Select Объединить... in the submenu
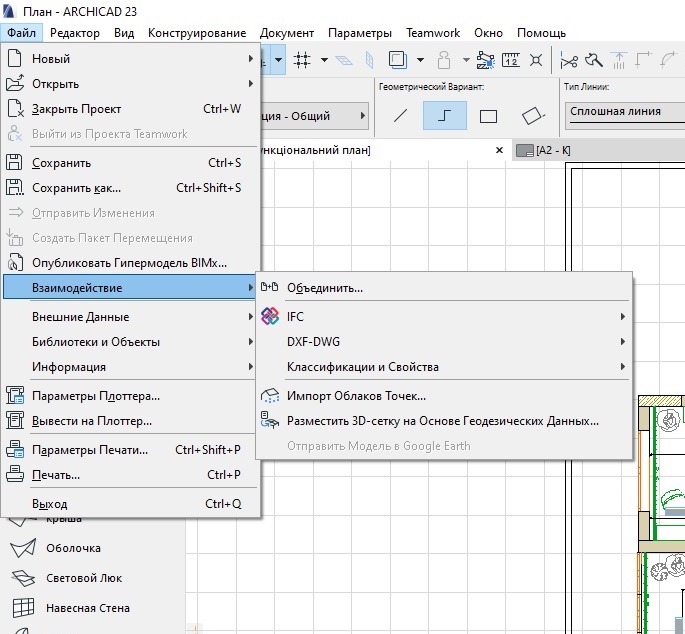This screenshot has width=685, height=634. click(444, 288)
